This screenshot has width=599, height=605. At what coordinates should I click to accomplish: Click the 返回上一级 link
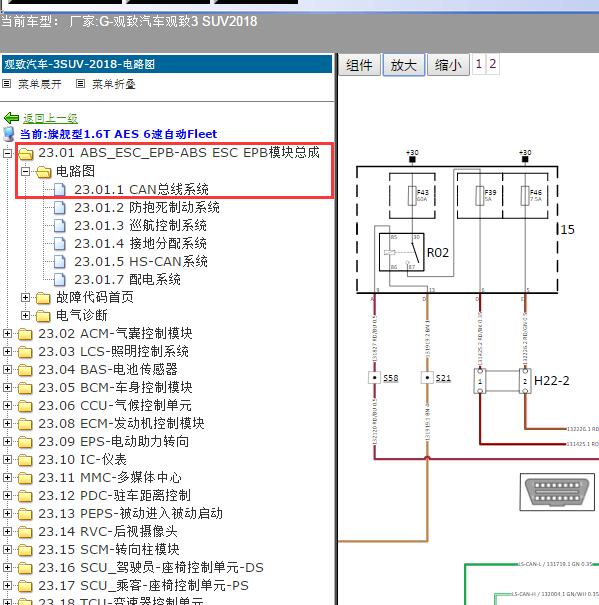click(50, 118)
